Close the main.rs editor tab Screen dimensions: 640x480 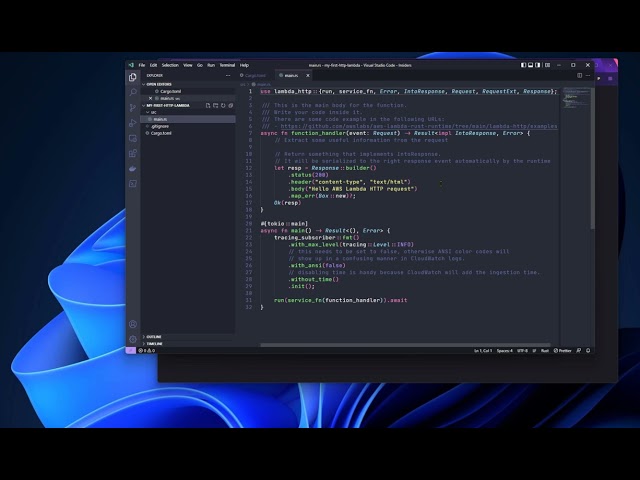click(308, 76)
